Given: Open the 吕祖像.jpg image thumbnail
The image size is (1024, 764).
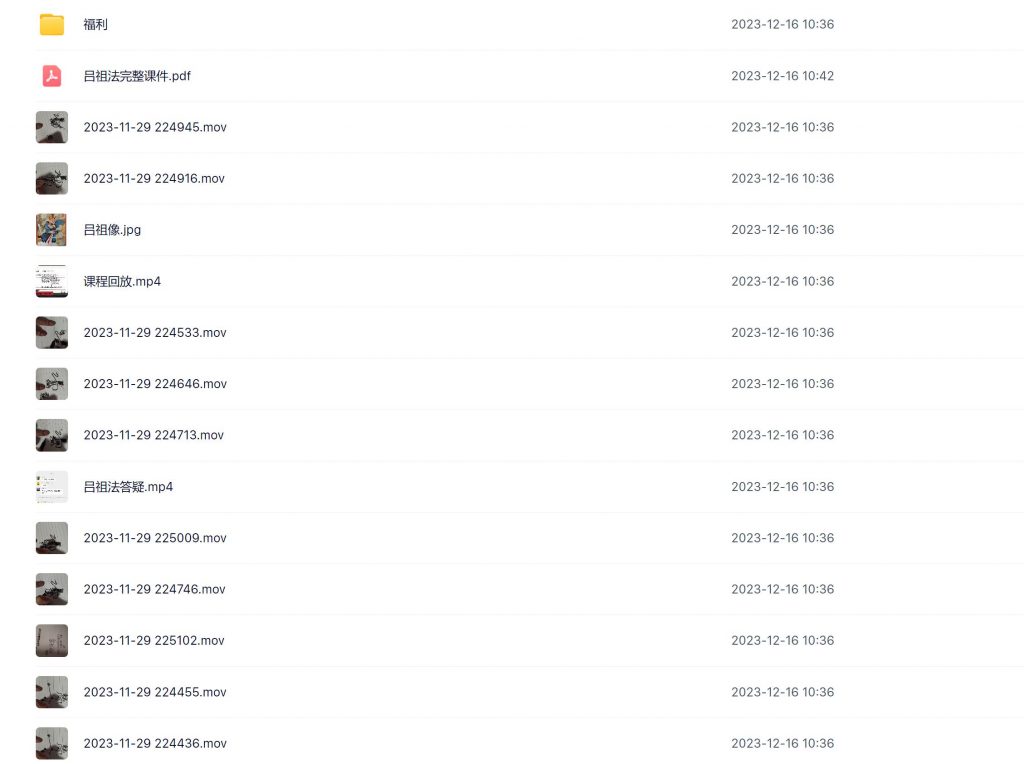Looking at the screenshot, I should 52,230.
